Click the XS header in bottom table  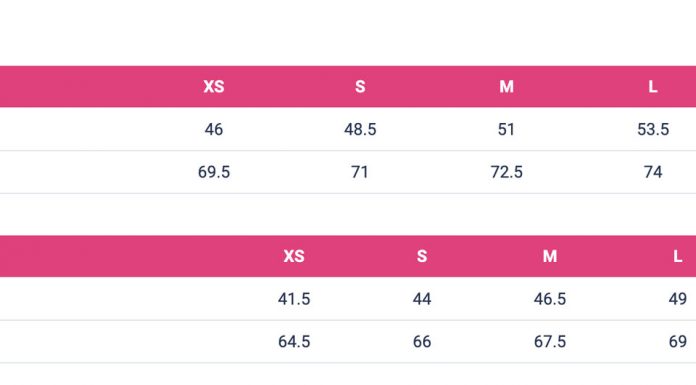[x=294, y=256]
